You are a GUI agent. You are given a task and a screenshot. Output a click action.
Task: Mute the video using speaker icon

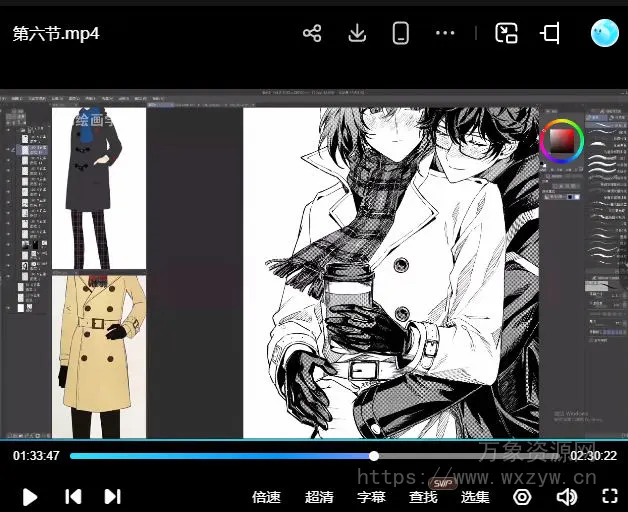(x=567, y=497)
